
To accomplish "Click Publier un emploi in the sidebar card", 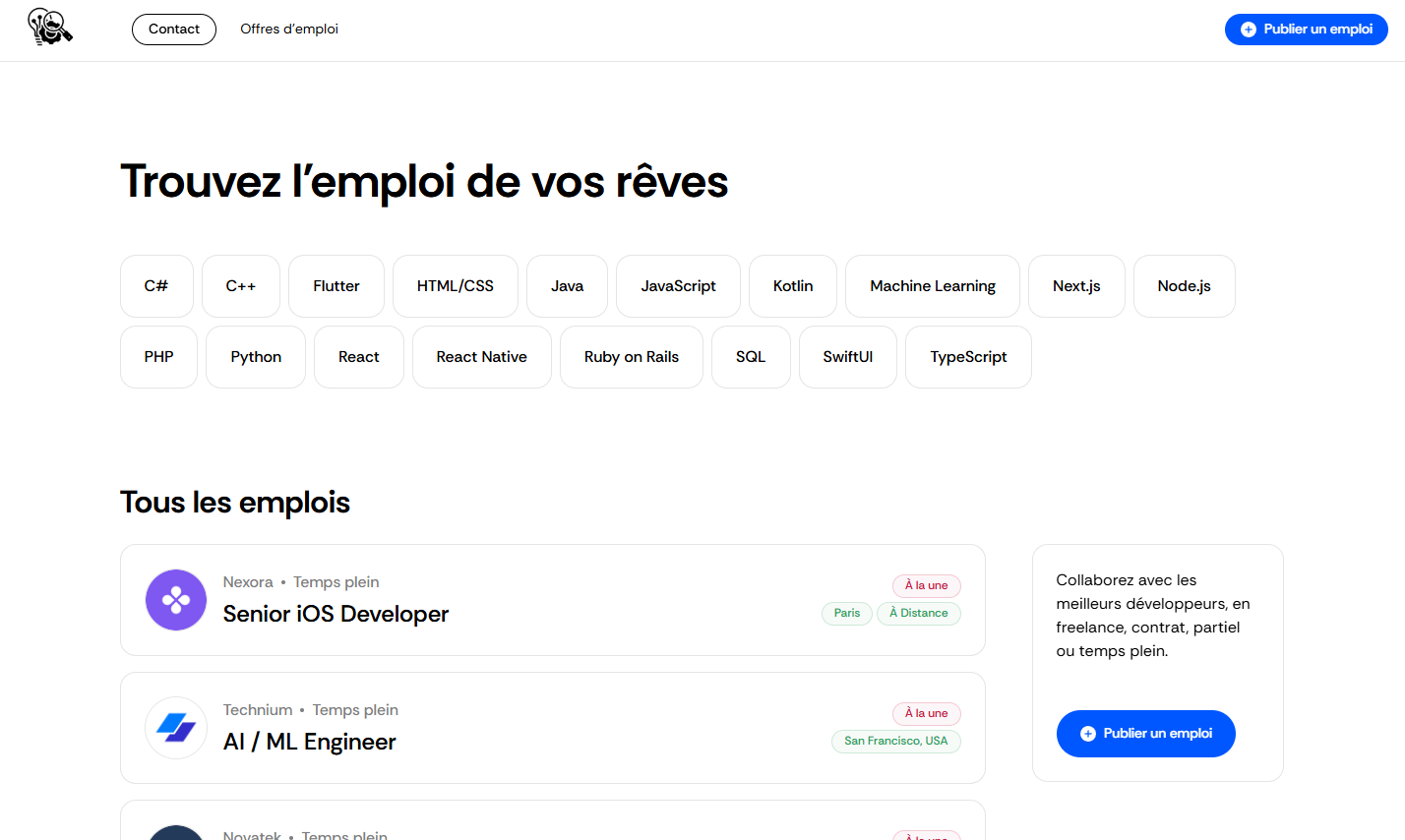I will 1146,734.
